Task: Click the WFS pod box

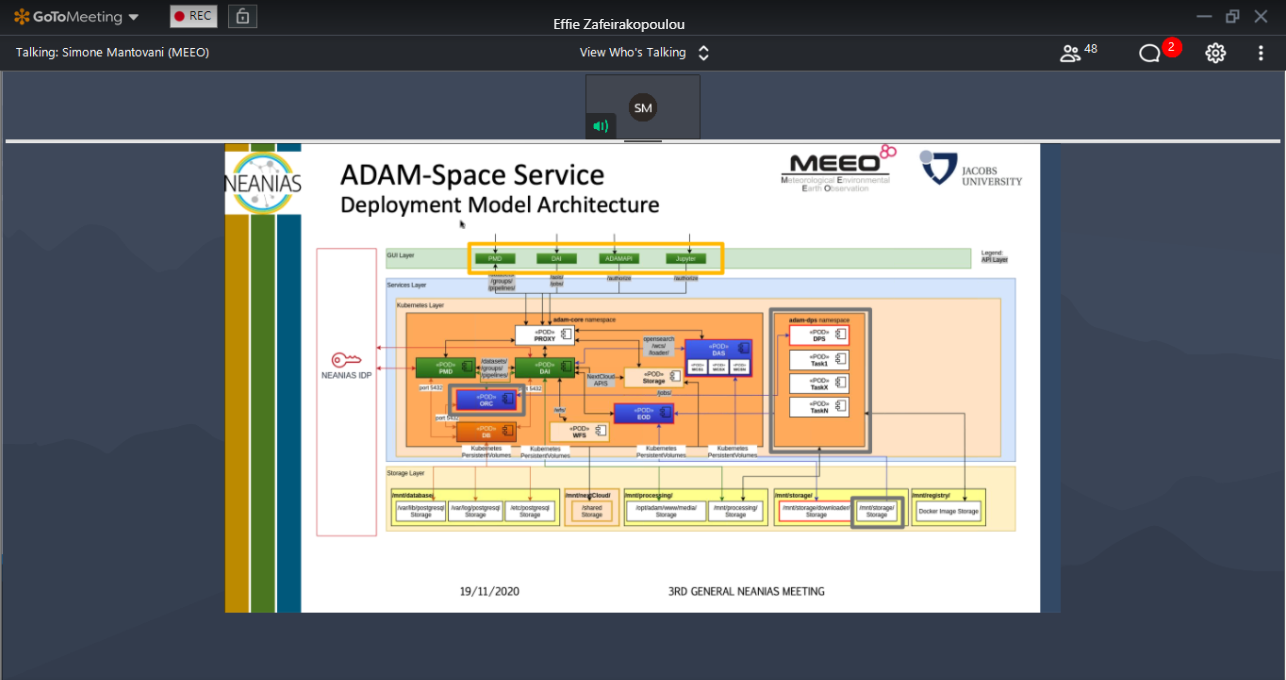Action: click(x=580, y=432)
